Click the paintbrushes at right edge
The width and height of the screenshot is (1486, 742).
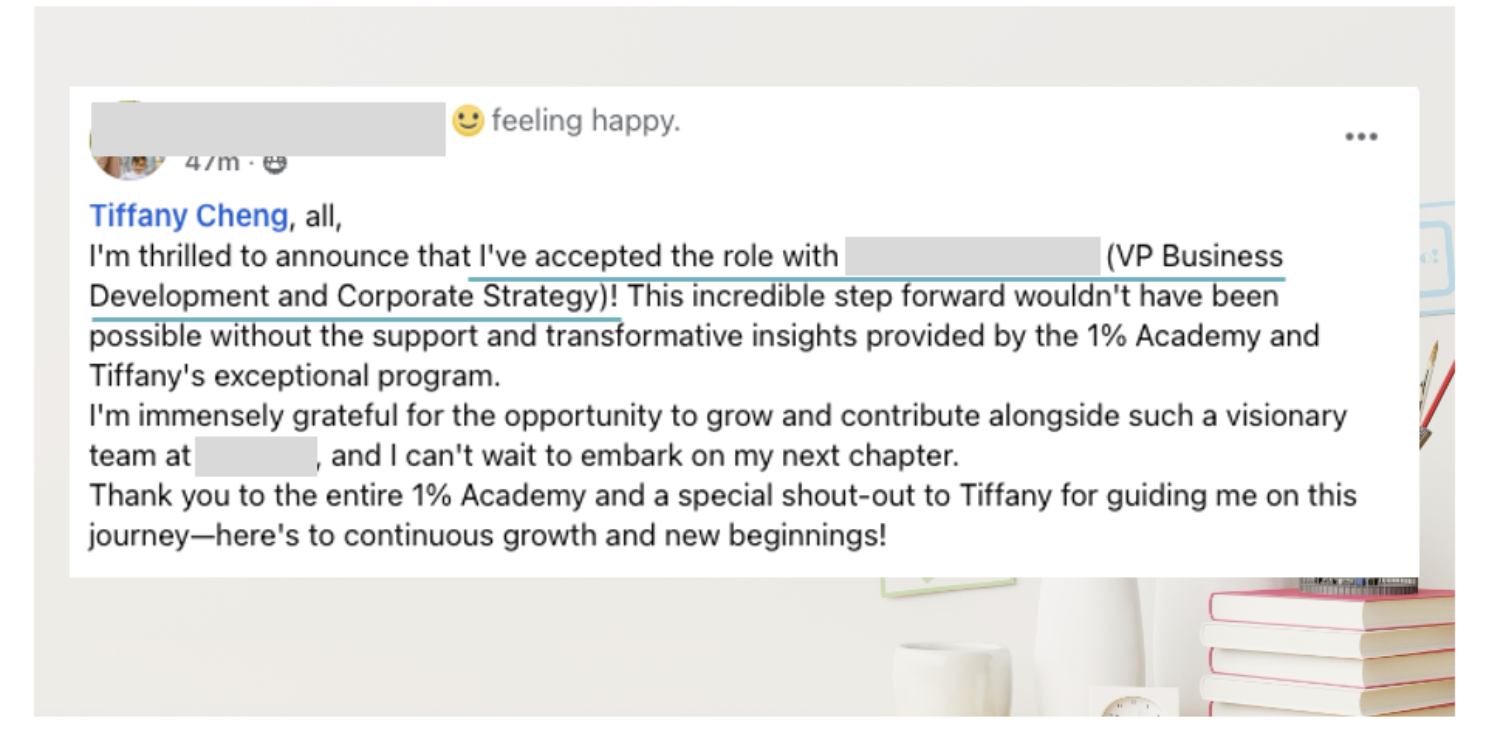click(x=1435, y=390)
